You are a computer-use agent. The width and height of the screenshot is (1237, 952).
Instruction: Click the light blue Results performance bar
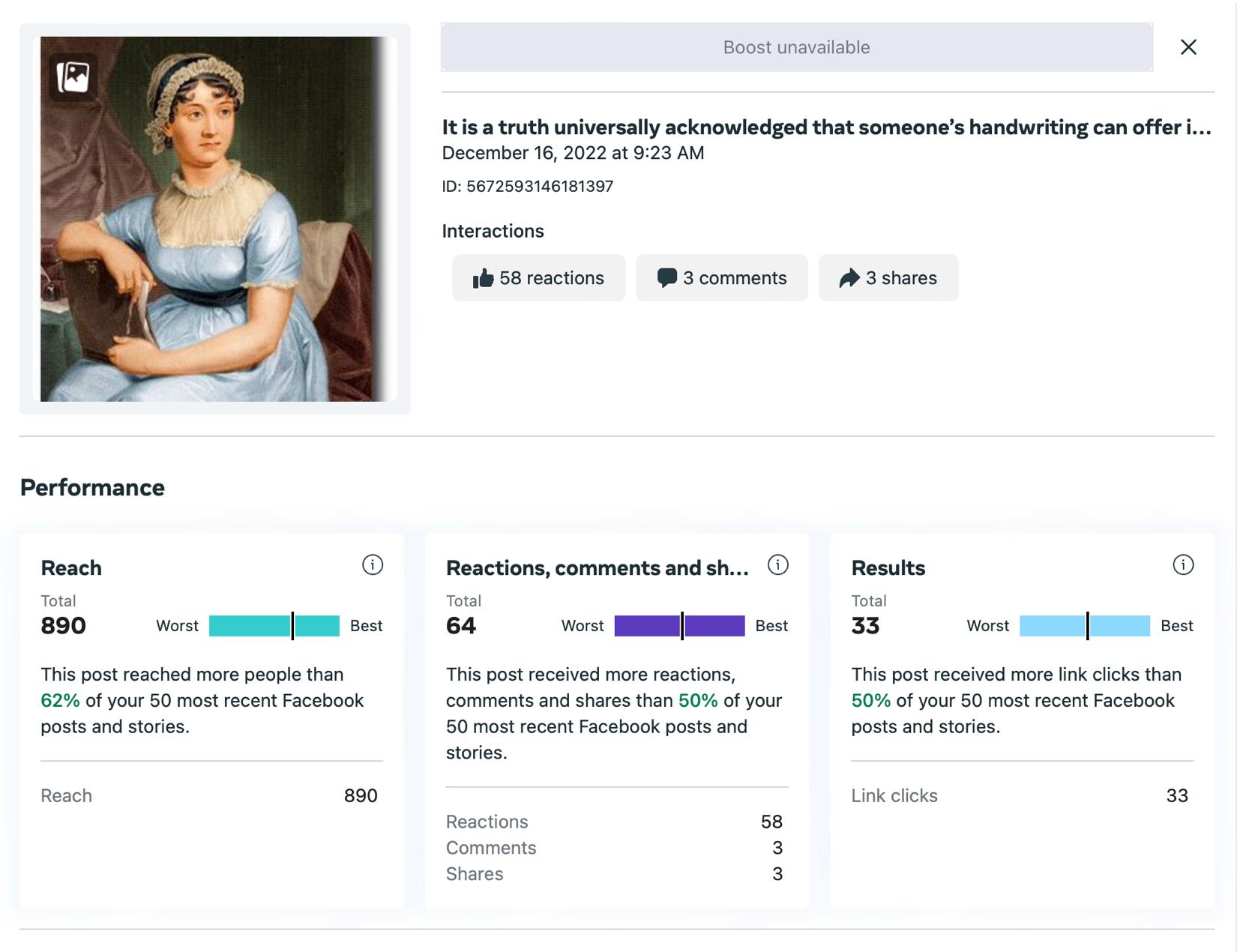coord(1084,626)
